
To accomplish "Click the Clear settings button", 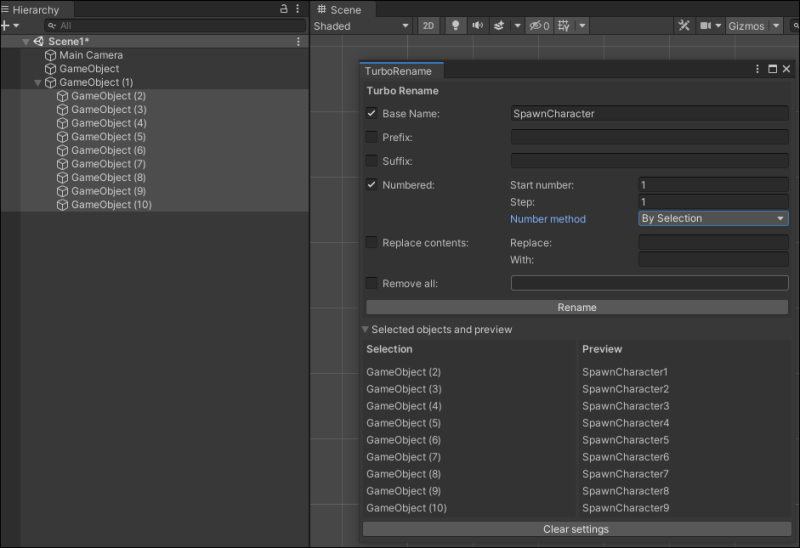I will pos(577,529).
